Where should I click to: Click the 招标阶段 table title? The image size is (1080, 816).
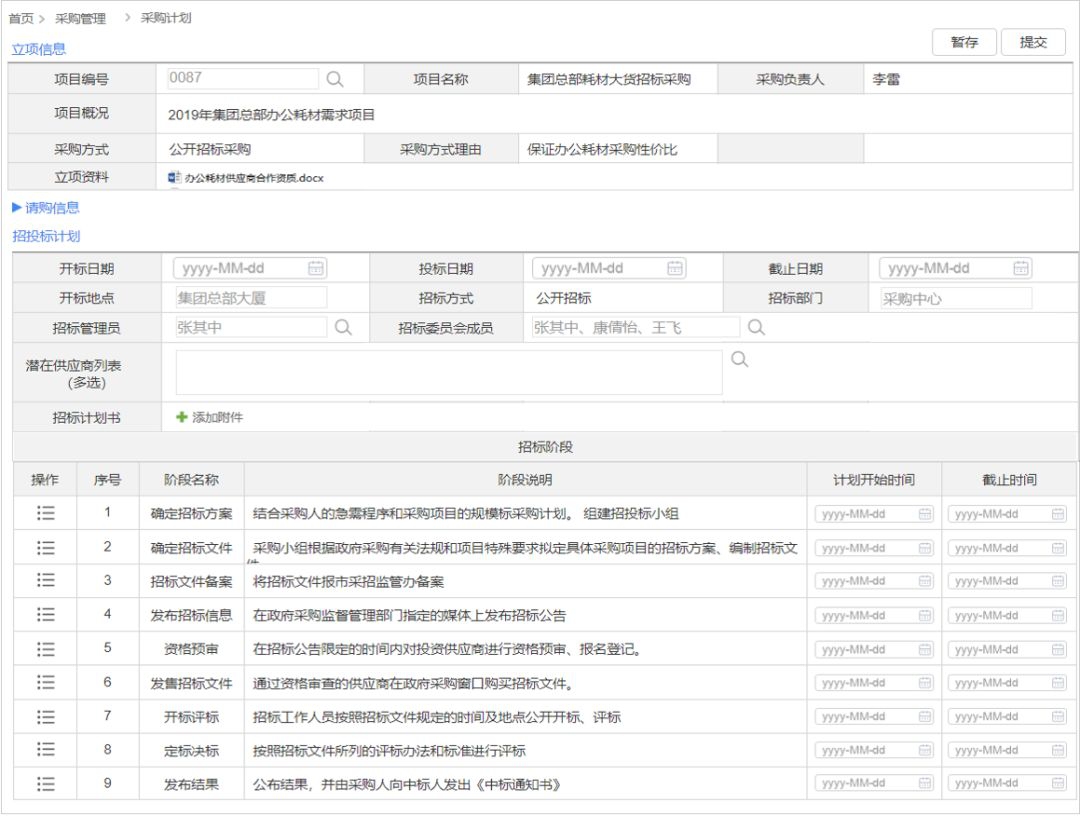(546, 447)
